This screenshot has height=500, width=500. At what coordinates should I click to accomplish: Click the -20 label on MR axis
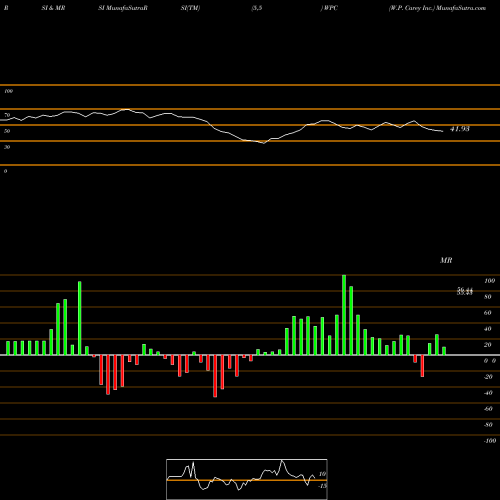pyautogui.click(x=488, y=377)
